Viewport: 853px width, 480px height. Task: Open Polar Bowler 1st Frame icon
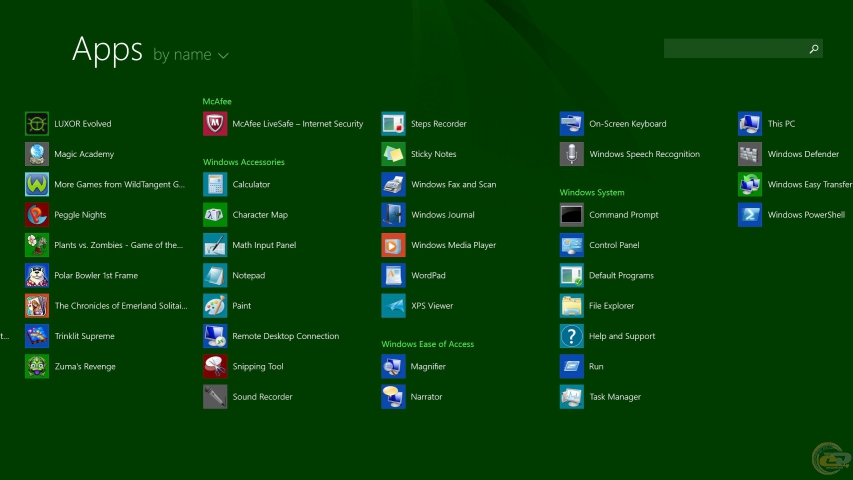coord(36,275)
